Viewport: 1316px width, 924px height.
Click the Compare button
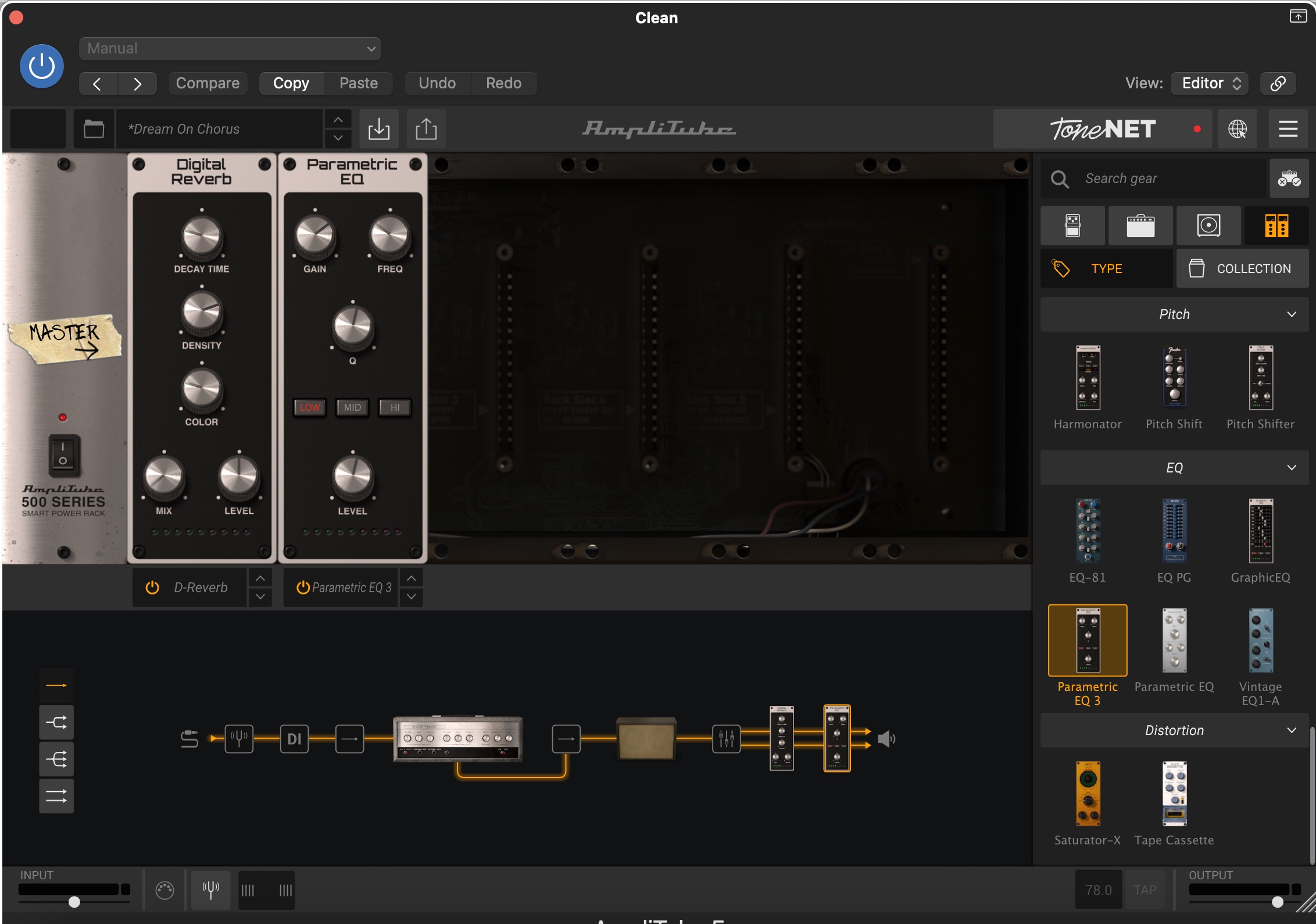pyautogui.click(x=208, y=83)
